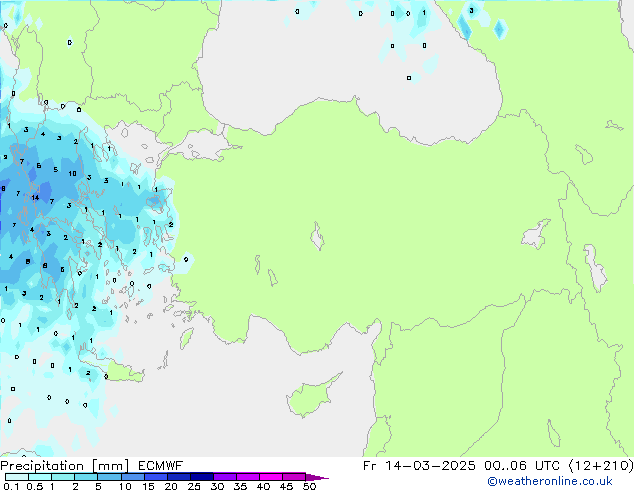Click the legend scale label '30'

coord(217,486)
